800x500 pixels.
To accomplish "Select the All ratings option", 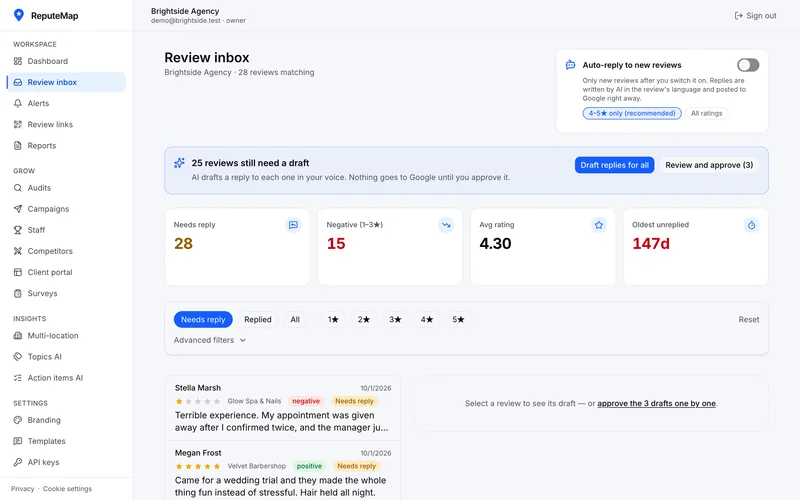I will (707, 113).
